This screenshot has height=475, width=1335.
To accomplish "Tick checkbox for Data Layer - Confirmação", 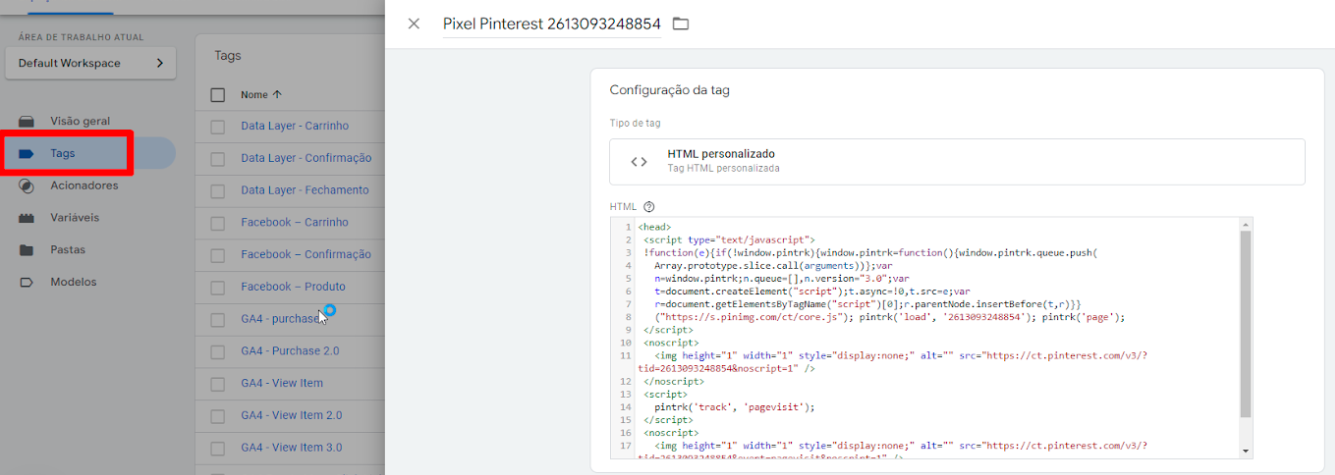I will point(218,159).
